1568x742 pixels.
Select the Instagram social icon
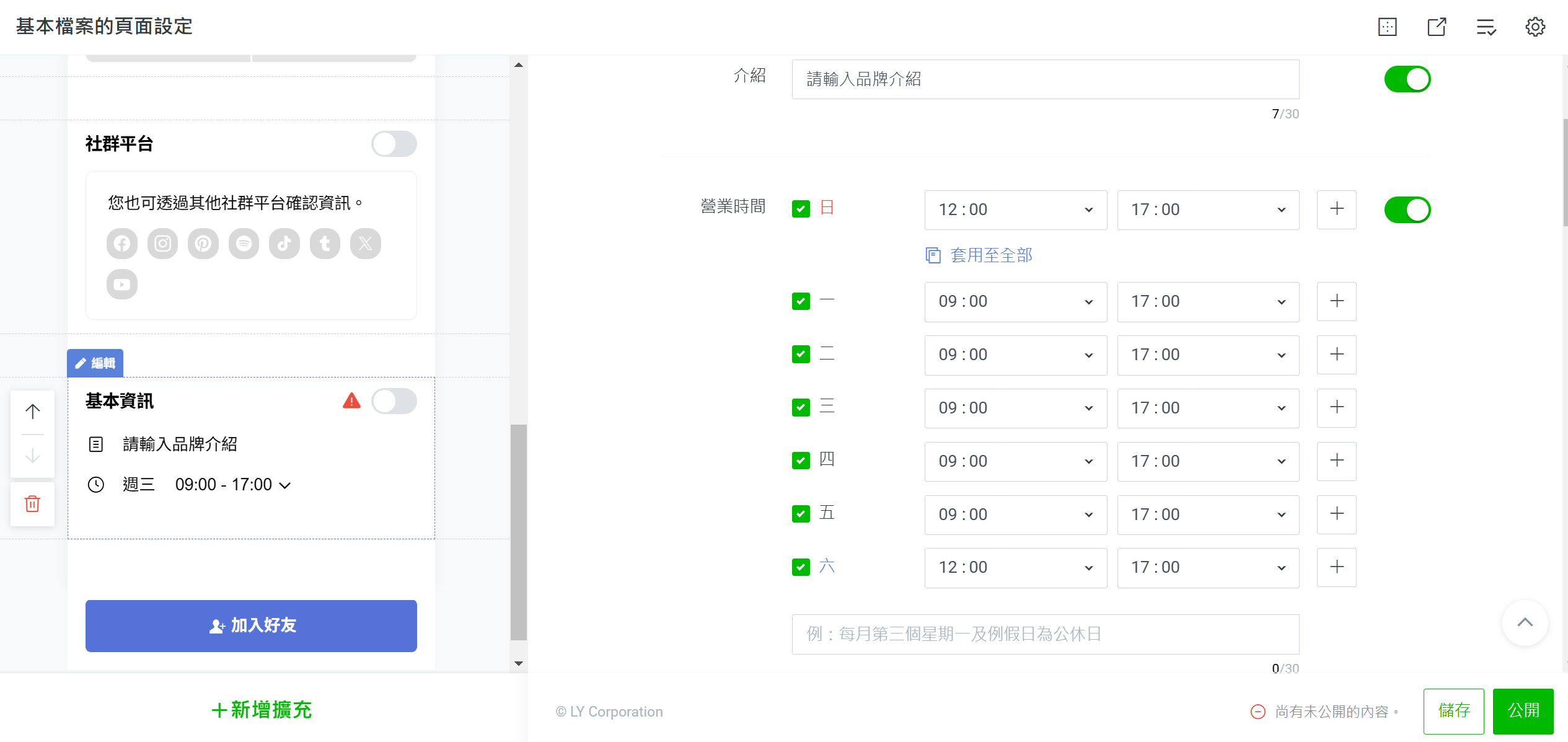[162, 243]
